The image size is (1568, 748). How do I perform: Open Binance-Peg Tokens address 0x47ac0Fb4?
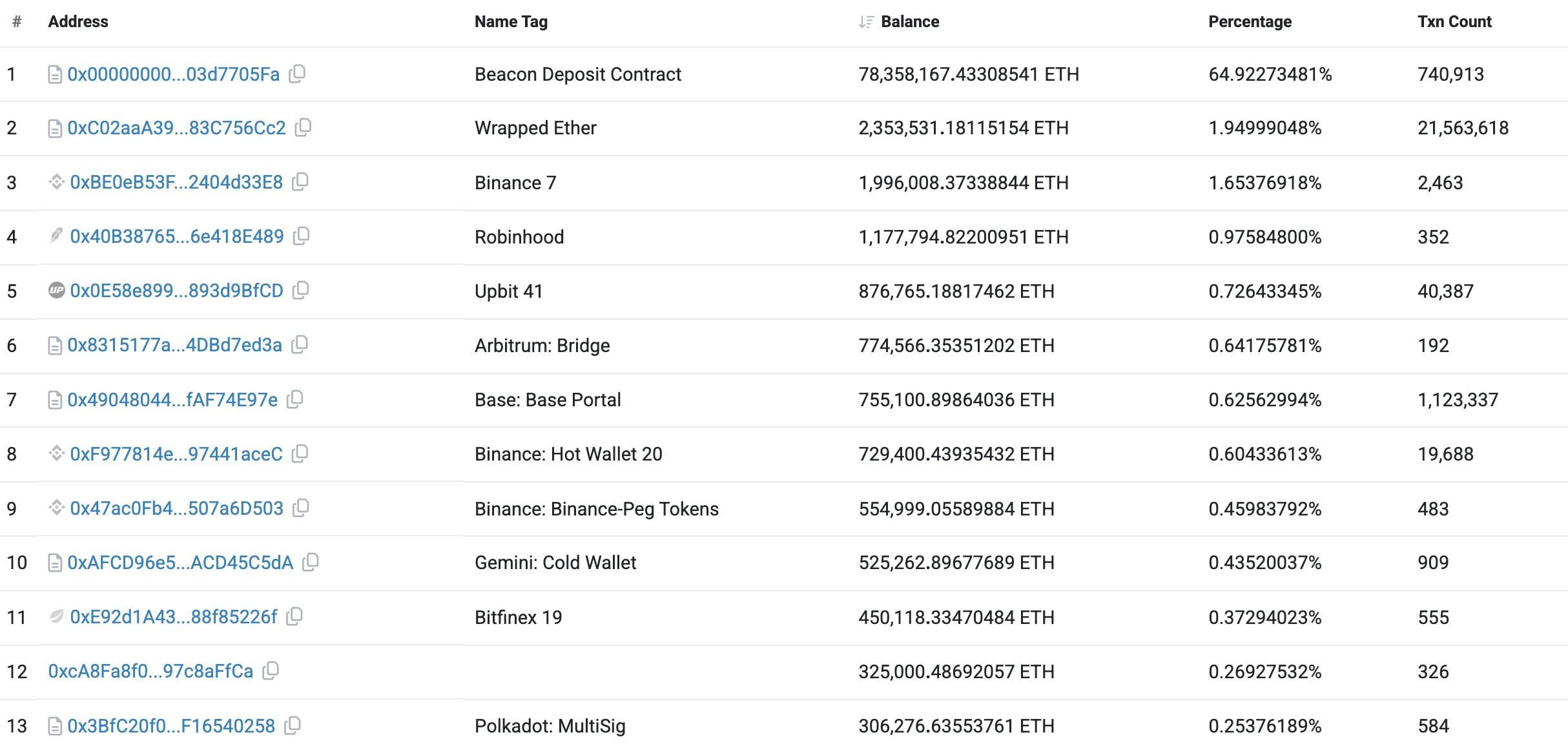pyautogui.click(x=176, y=508)
